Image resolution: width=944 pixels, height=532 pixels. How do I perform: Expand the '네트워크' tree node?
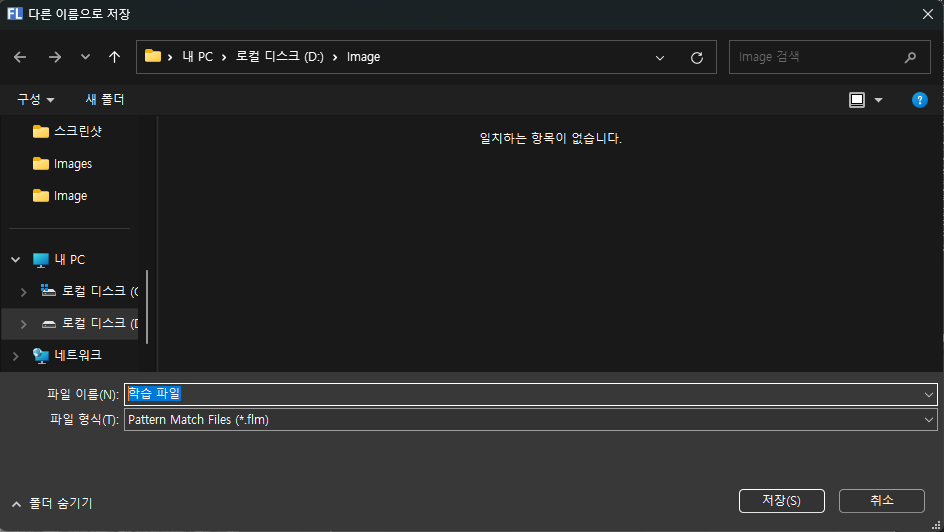pyautogui.click(x=16, y=356)
